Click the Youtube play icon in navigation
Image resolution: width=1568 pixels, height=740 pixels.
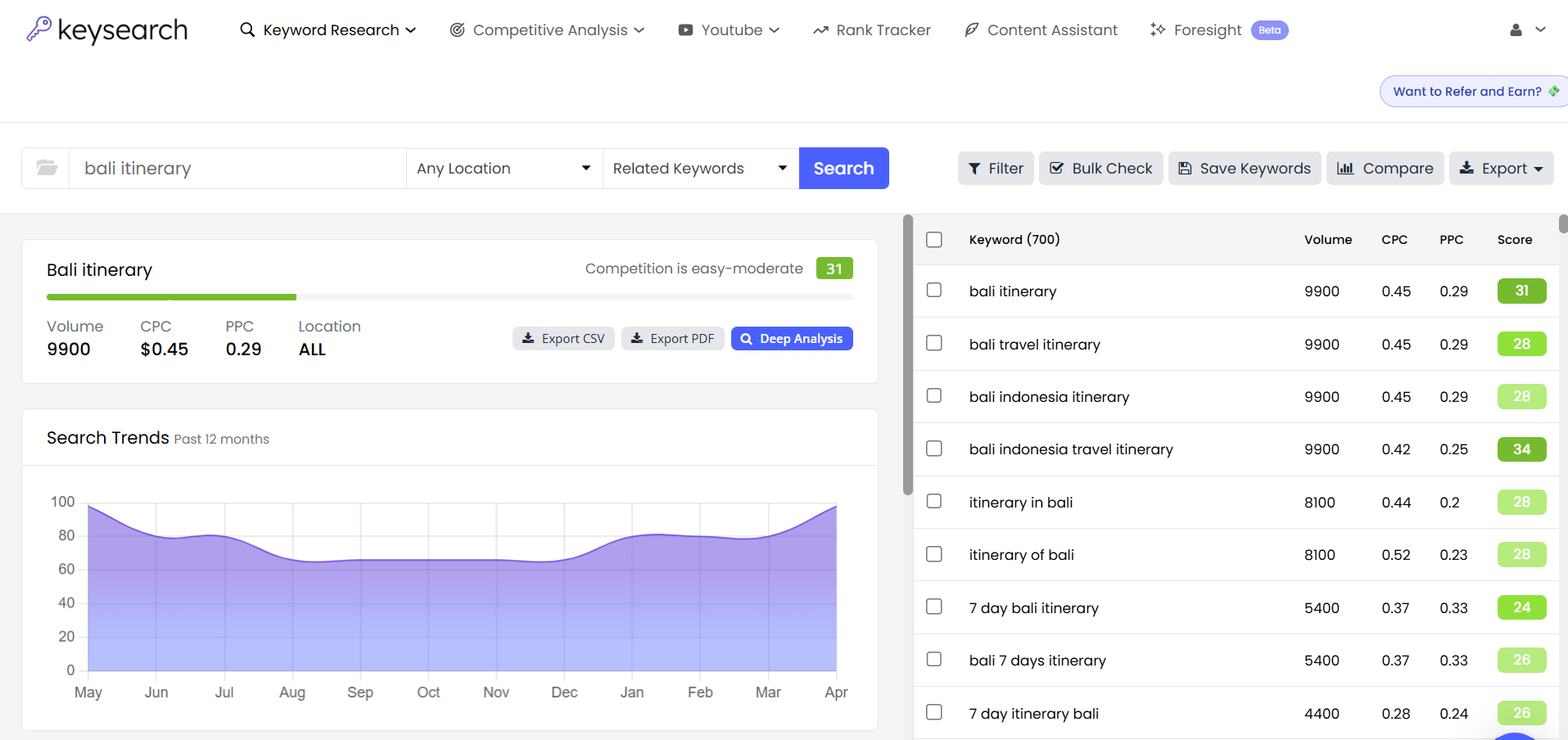point(685,30)
